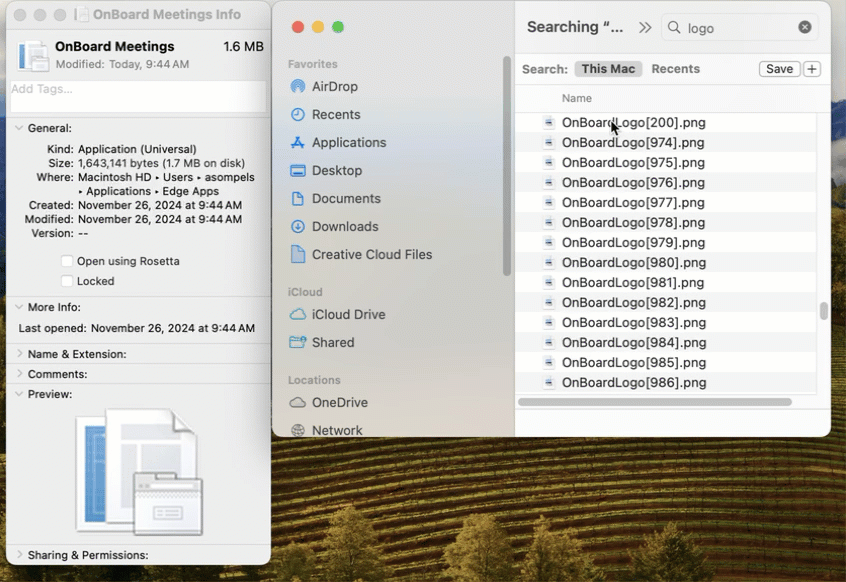The height and width of the screenshot is (582, 846).
Task: Click the Creative Cloud Files icon
Action: 297,255
